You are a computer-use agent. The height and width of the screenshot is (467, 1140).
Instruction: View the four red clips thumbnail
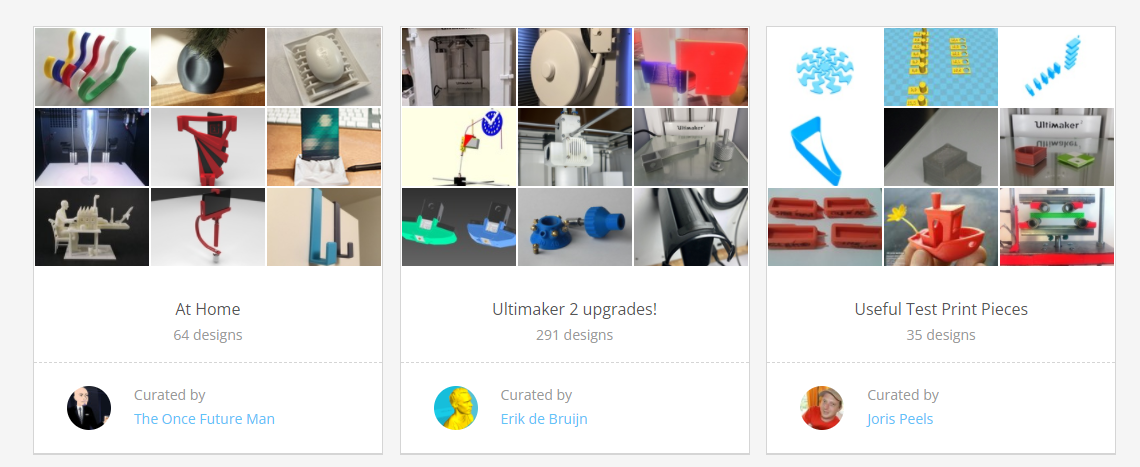point(825,227)
